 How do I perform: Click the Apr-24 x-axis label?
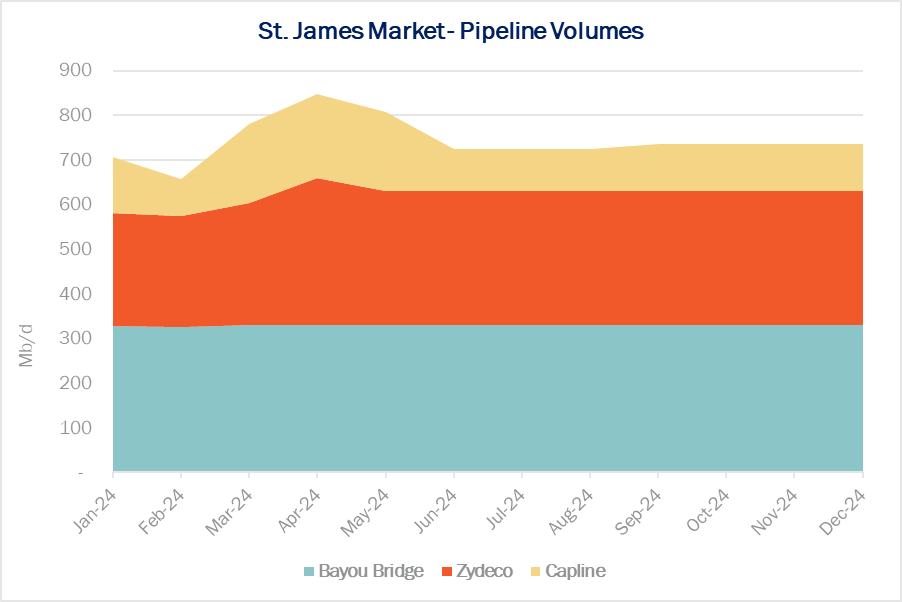point(299,510)
